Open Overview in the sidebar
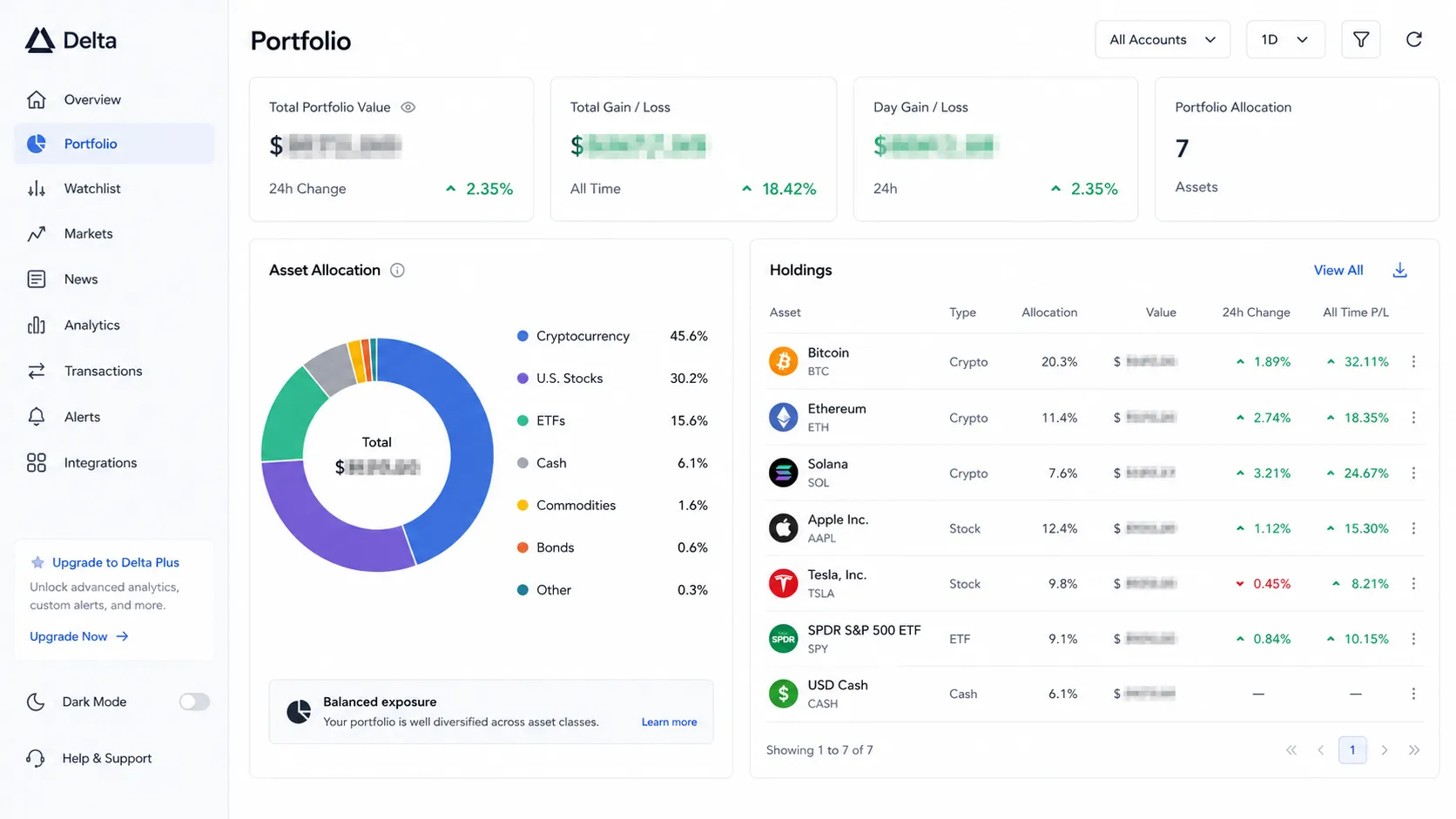Image resolution: width=1456 pixels, height=819 pixels. pyautogui.click(x=114, y=99)
